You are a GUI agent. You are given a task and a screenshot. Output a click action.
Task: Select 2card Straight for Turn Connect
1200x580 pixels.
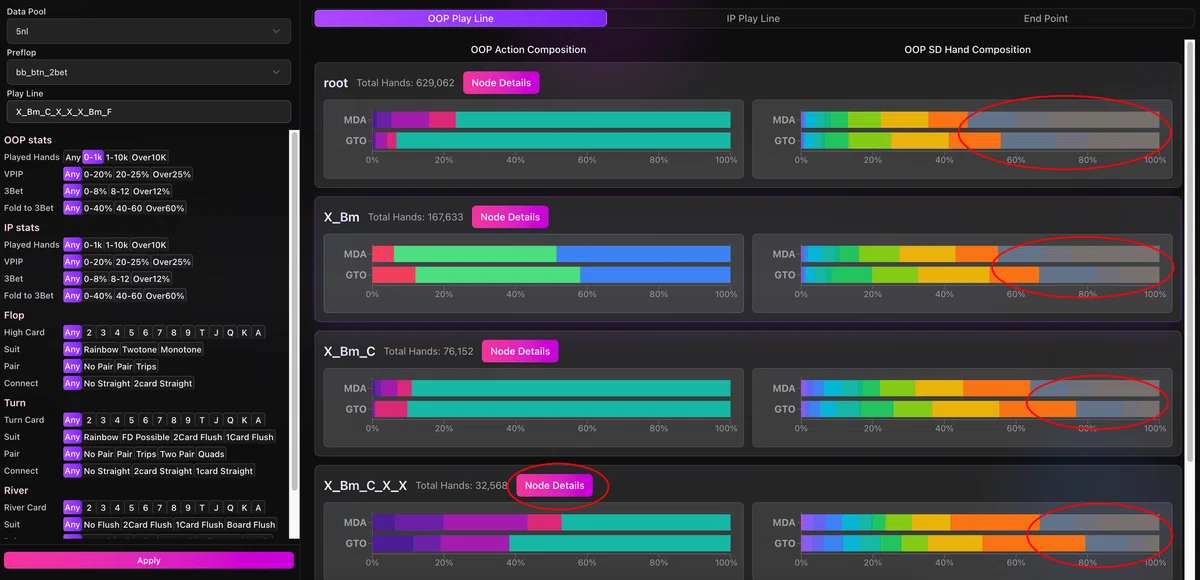point(163,472)
